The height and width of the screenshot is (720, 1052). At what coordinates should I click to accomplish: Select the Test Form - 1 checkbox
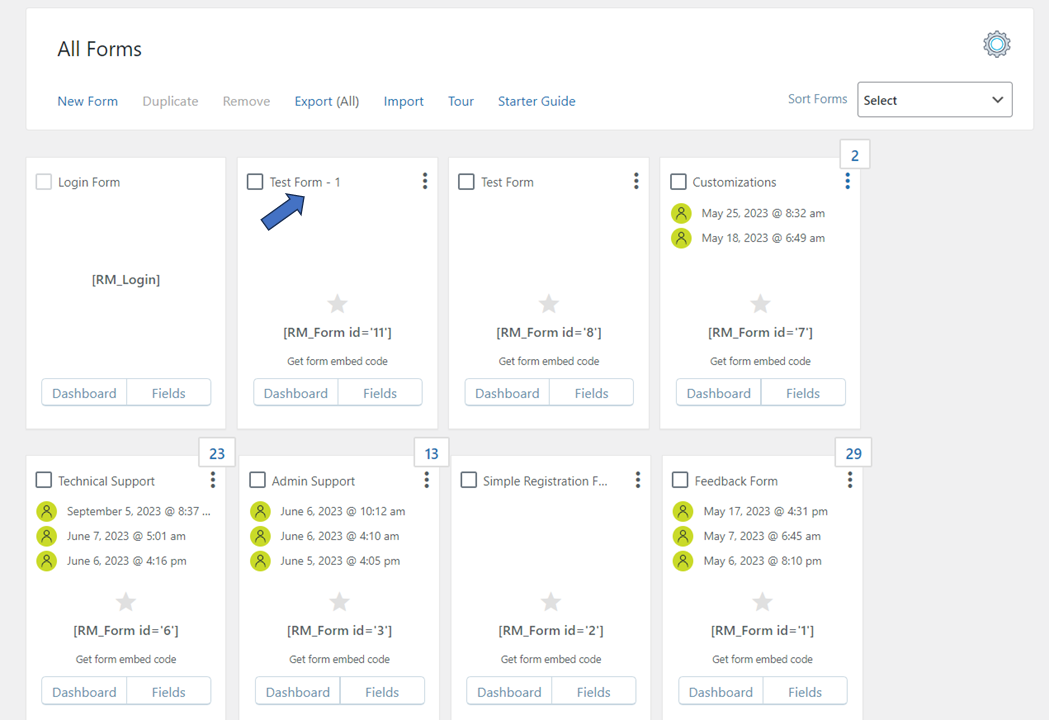255,182
